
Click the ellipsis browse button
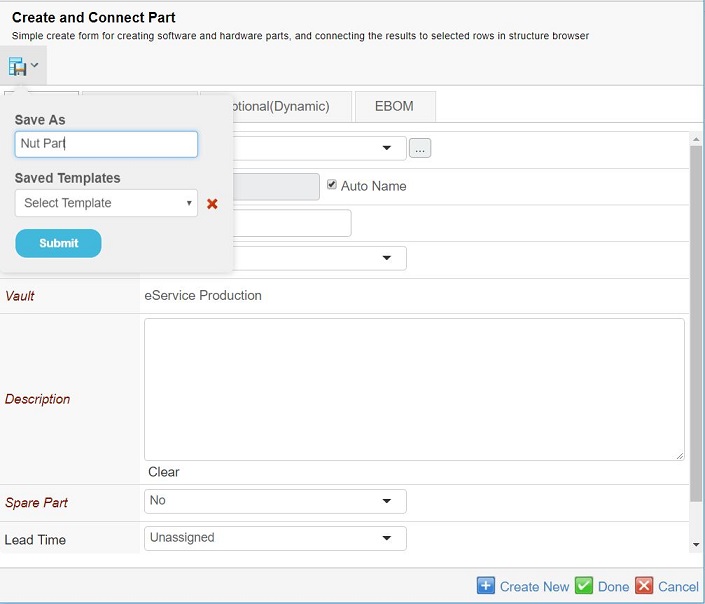point(420,148)
